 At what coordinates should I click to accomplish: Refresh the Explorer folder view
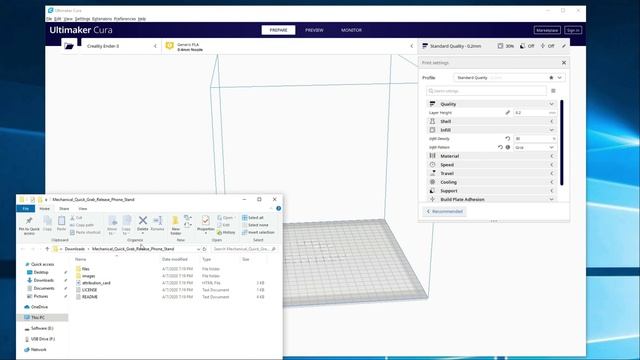204,249
